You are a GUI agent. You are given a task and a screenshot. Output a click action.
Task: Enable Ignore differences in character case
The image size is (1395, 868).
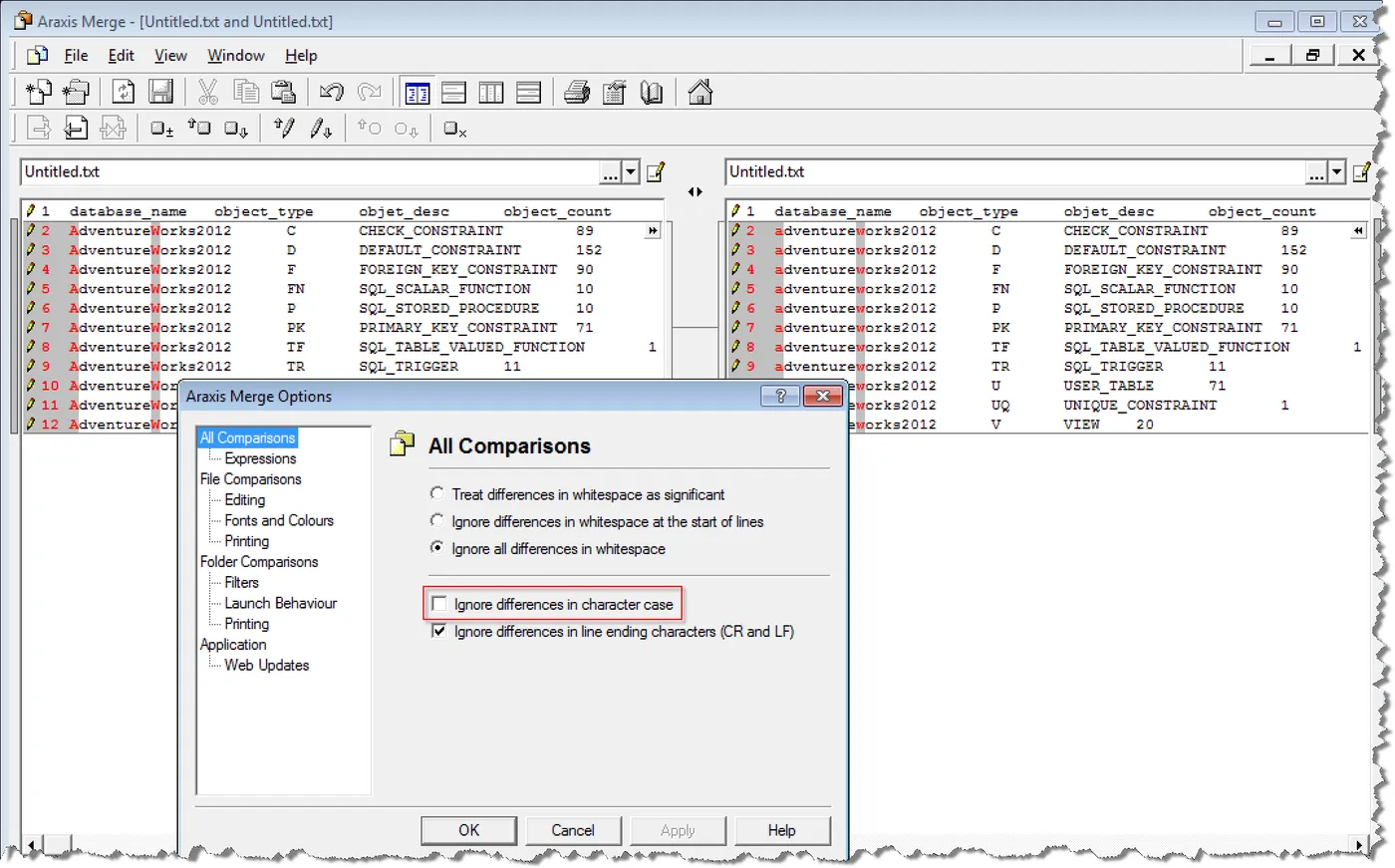click(438, 604)
